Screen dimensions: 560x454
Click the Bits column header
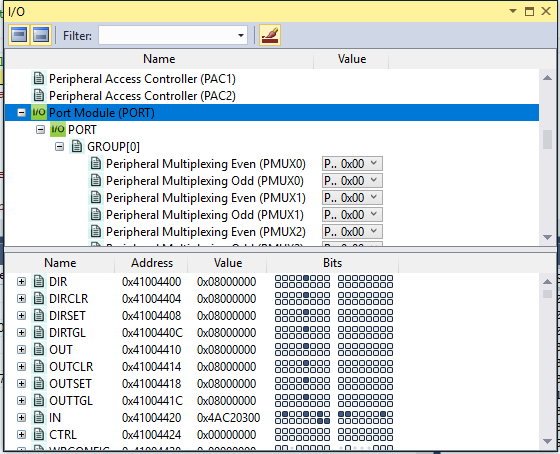pyautogui.click(x=332, y=263)
